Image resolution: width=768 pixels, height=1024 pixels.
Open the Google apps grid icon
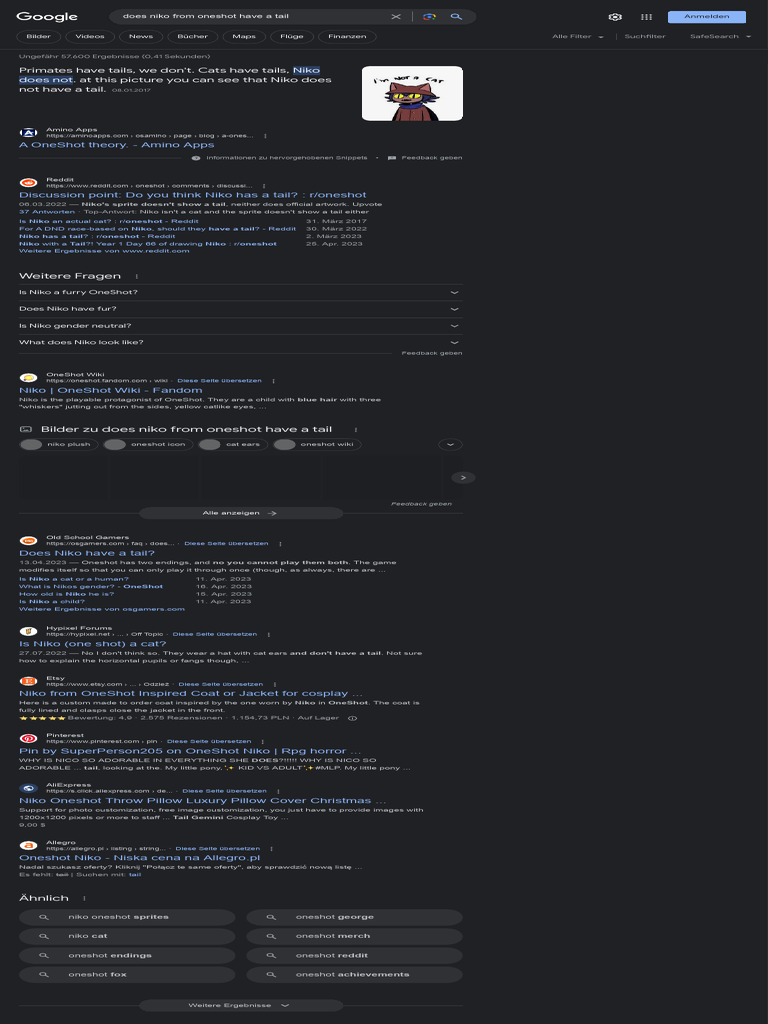[647, 17]
